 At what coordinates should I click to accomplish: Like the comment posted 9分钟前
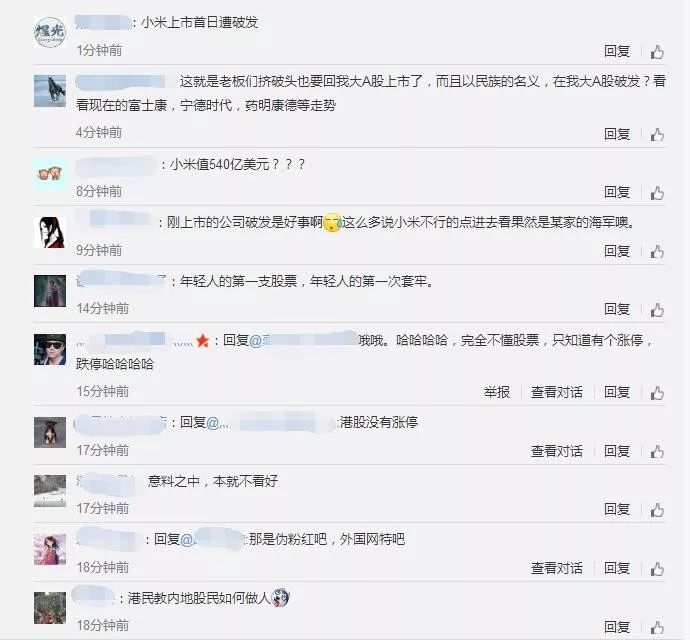(657, 251)
